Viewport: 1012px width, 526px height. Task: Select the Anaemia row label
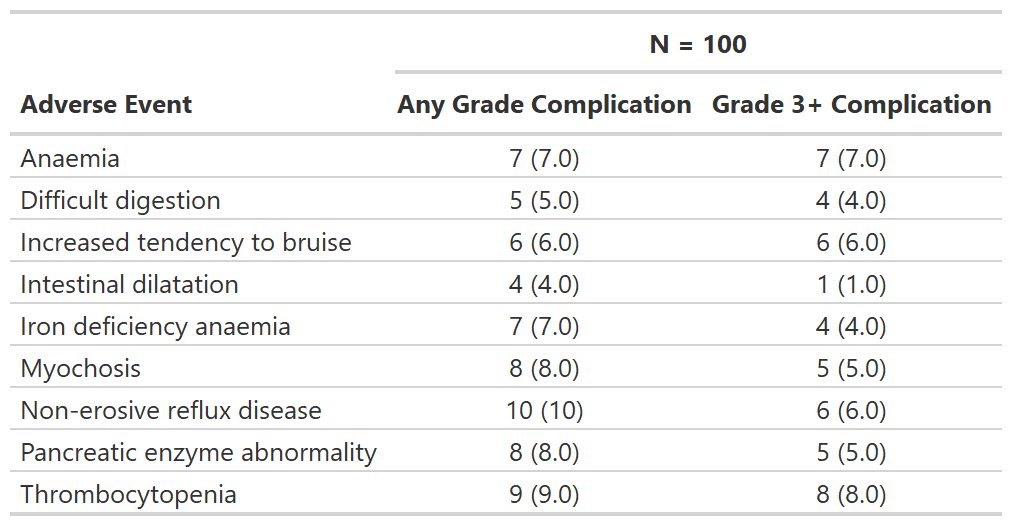[x=70, y=158]
